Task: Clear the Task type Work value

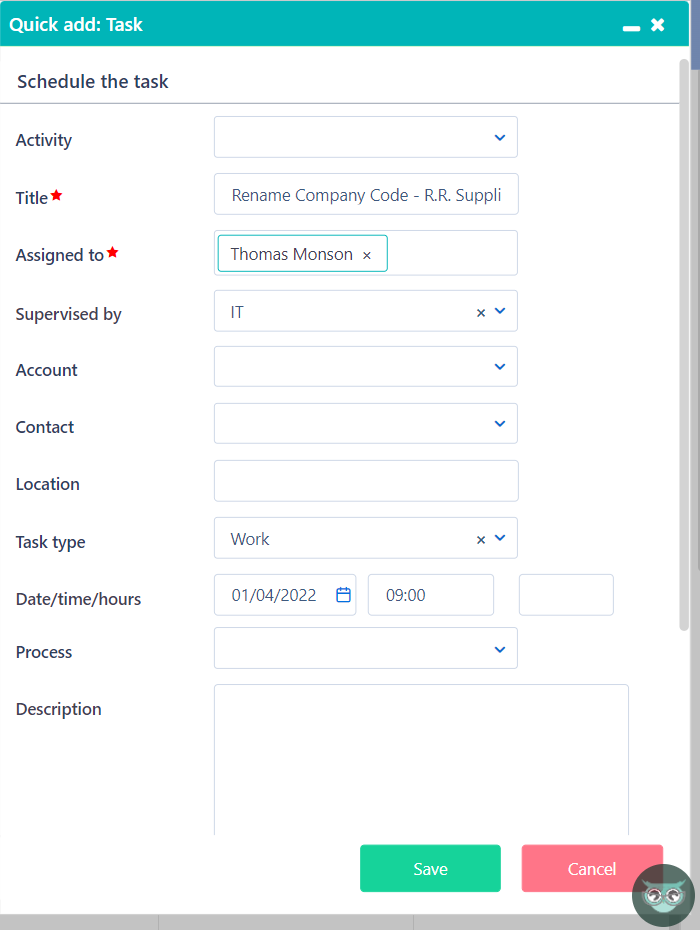Action: click(481, 540)
